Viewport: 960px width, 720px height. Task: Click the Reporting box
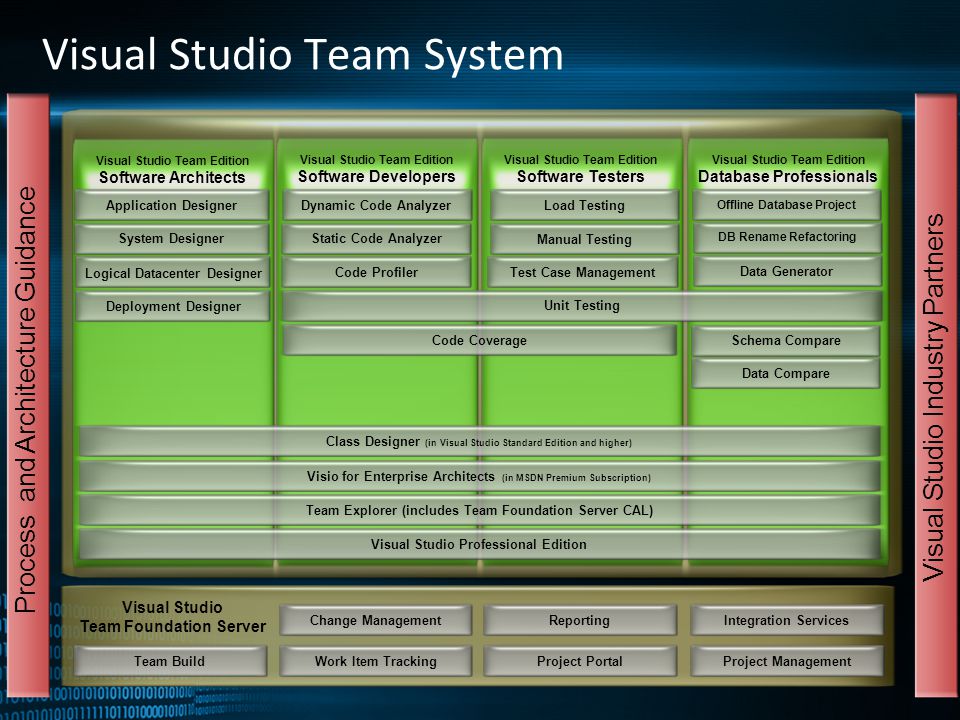click(x=579, y=620)
